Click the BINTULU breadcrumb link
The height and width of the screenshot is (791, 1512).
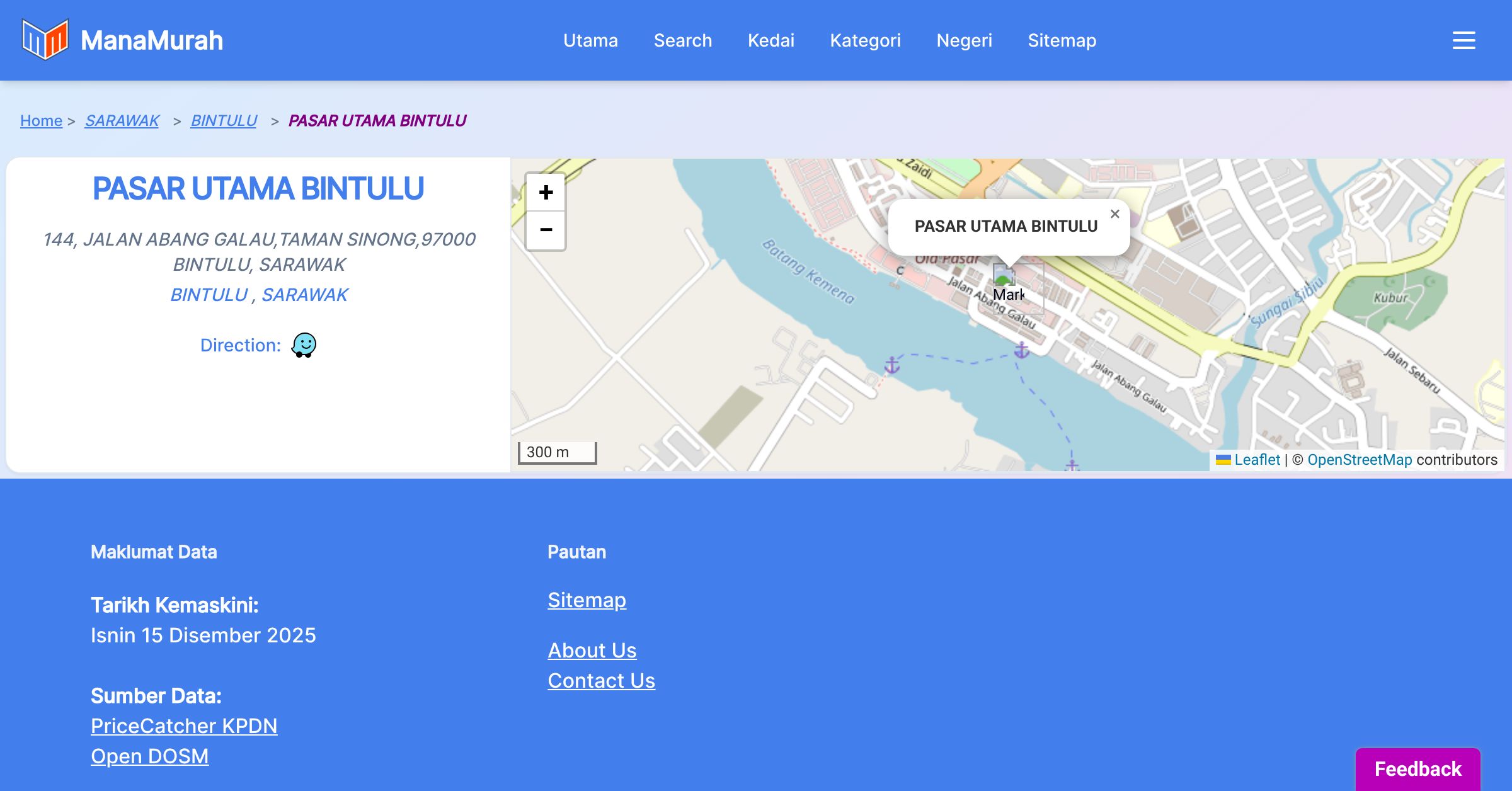[224, 120]
